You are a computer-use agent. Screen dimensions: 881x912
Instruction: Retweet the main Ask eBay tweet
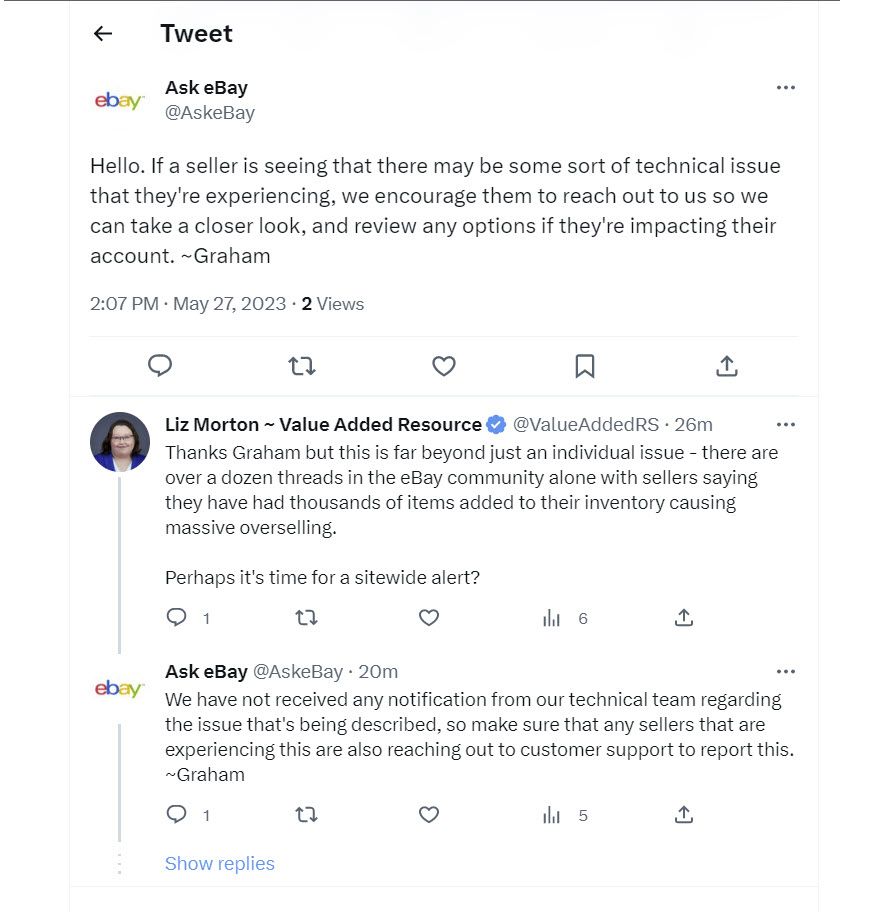[302, 366]
